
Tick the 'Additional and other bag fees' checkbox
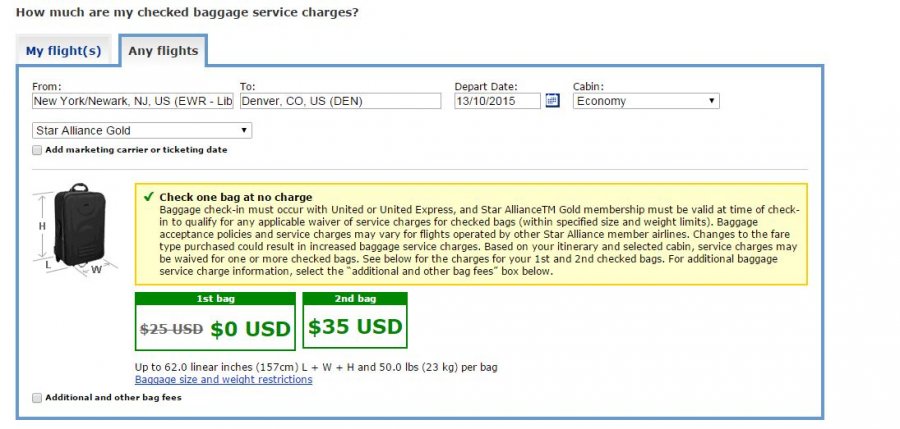coord(37,397)
